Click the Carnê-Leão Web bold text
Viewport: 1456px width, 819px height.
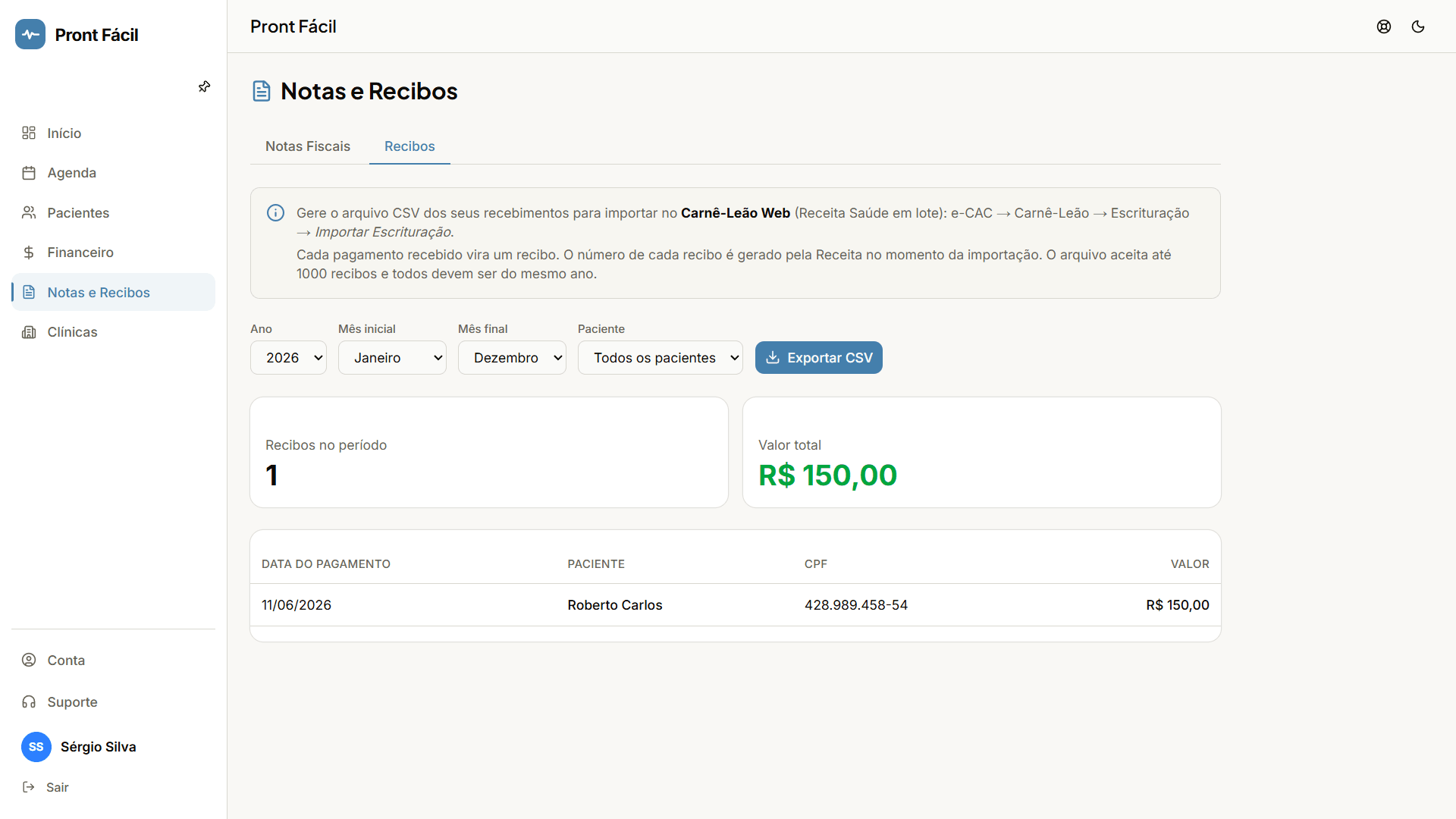(x=736, y=213)
